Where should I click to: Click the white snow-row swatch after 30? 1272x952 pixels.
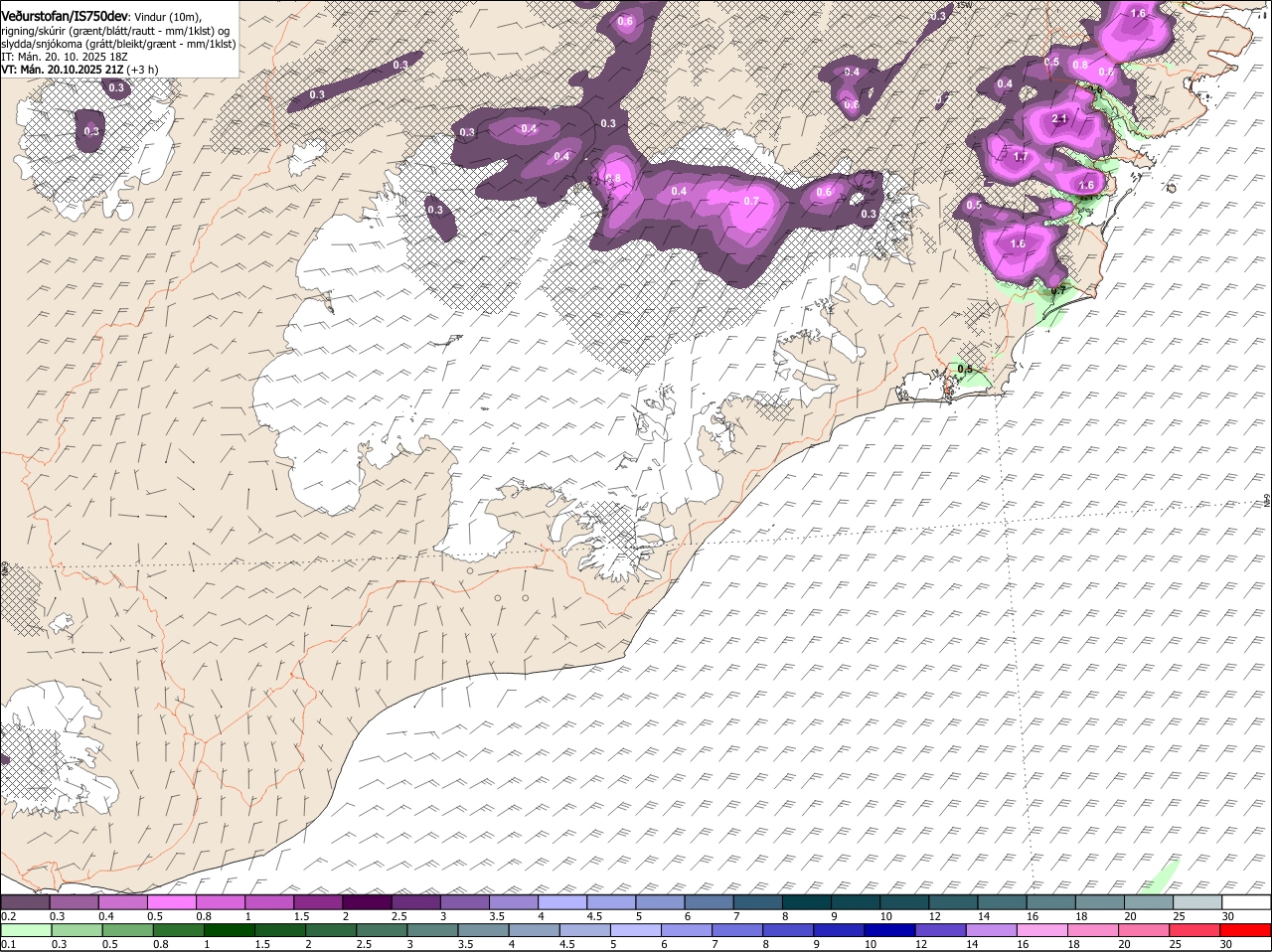[1248, 902]
